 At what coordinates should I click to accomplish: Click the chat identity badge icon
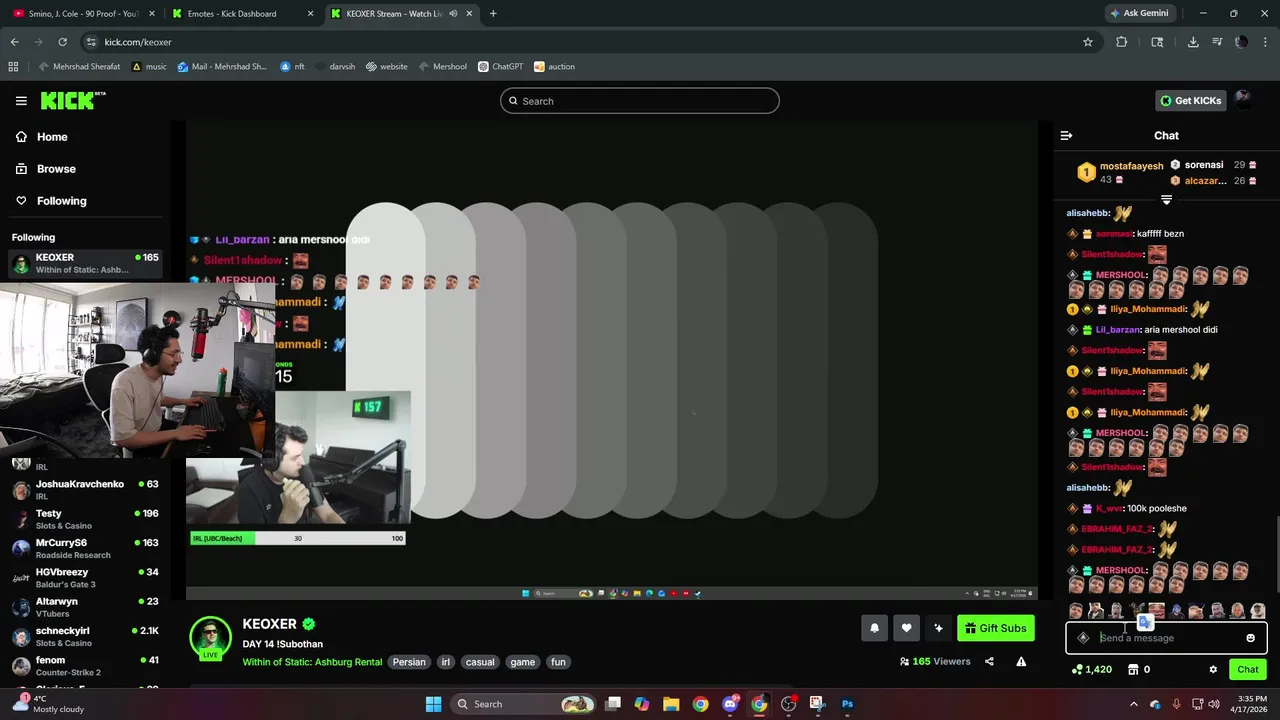tap(1083, 638)
